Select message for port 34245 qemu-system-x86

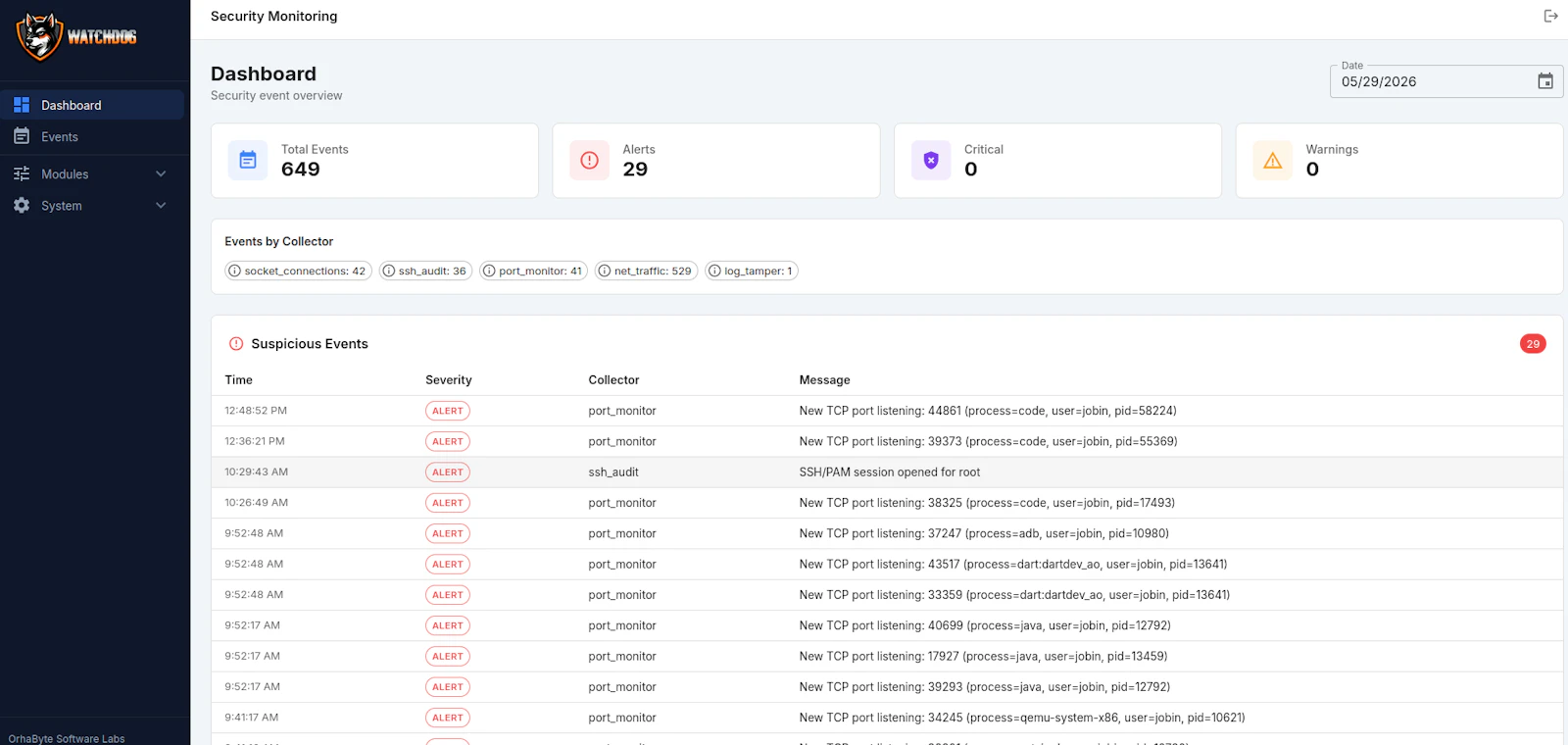coord(1022,718)
